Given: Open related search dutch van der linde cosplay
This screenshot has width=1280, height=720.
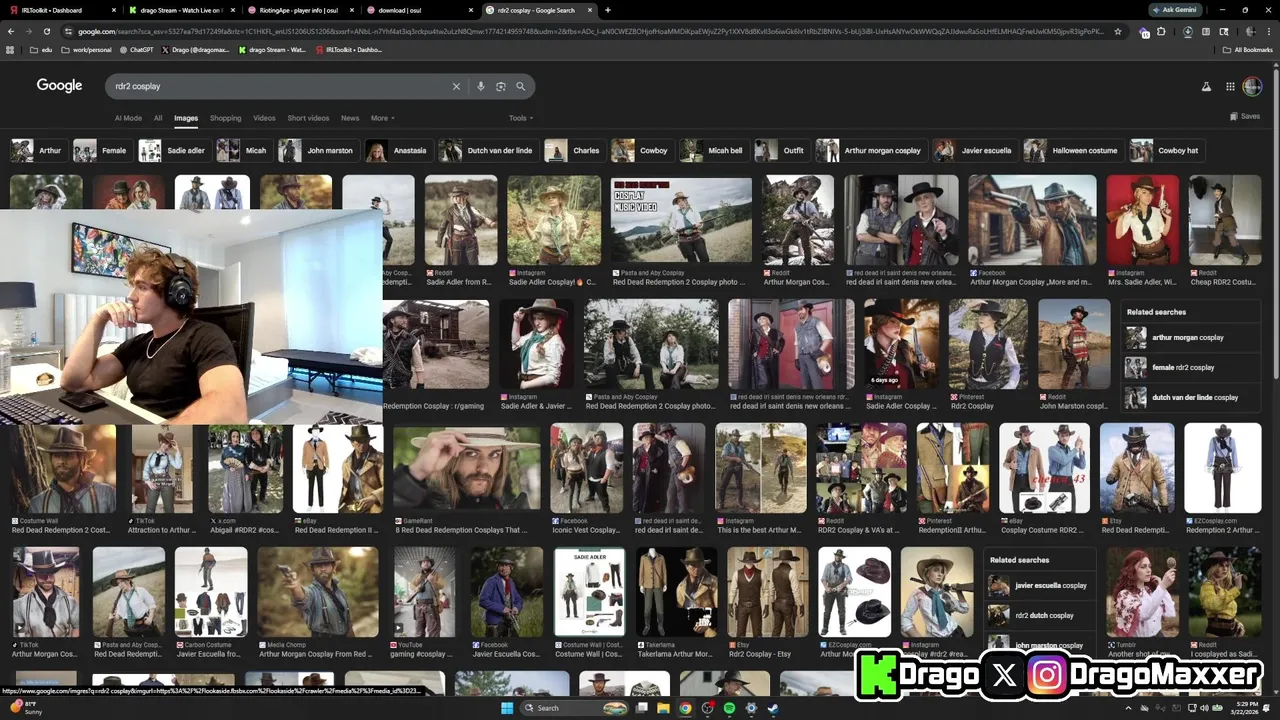Looking at the screenshot, I should pyautogui.click(x=1190, y=397).
